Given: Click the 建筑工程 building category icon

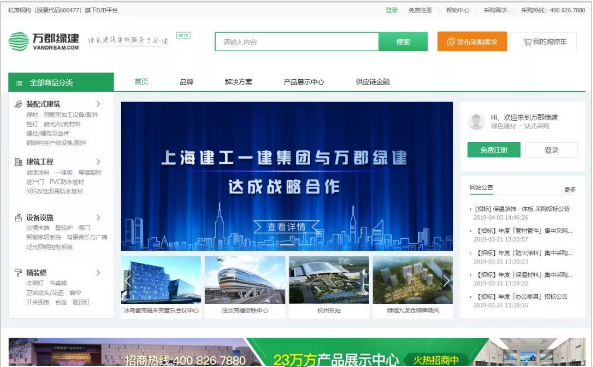Looking at the screenshot, I should [x=18, y=162].
